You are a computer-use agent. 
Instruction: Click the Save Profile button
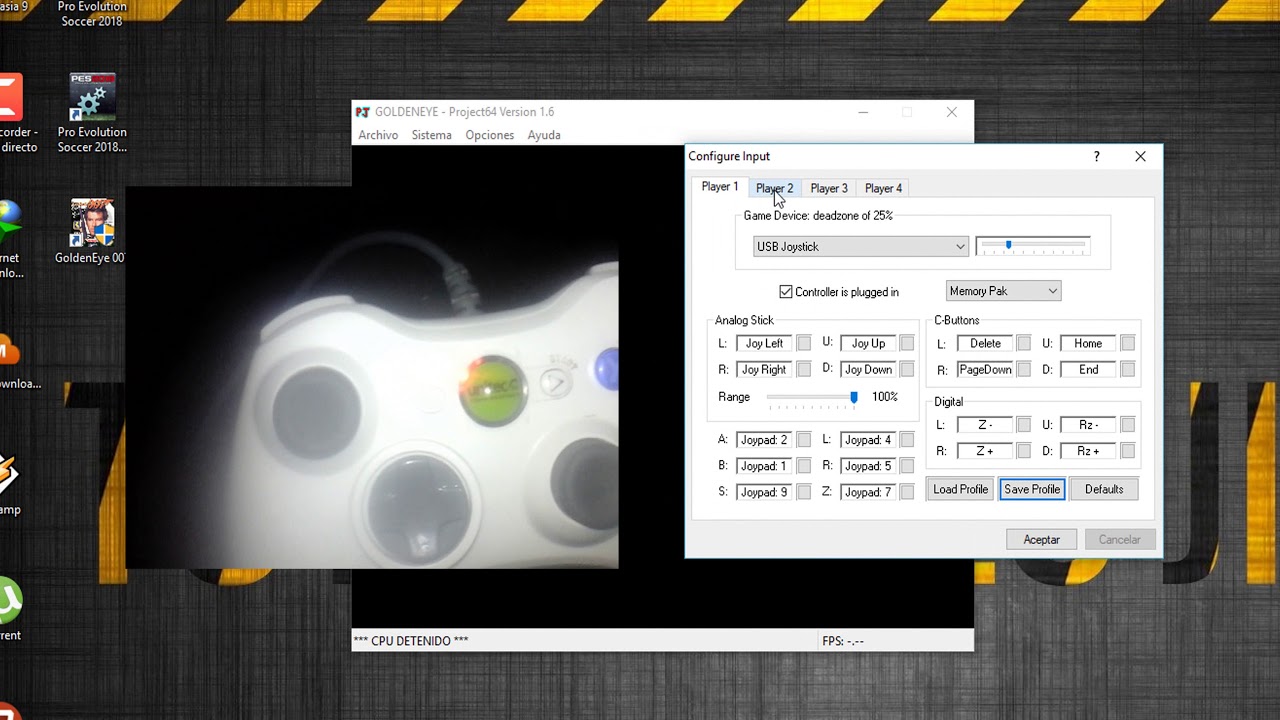(x=1032, y=489)
